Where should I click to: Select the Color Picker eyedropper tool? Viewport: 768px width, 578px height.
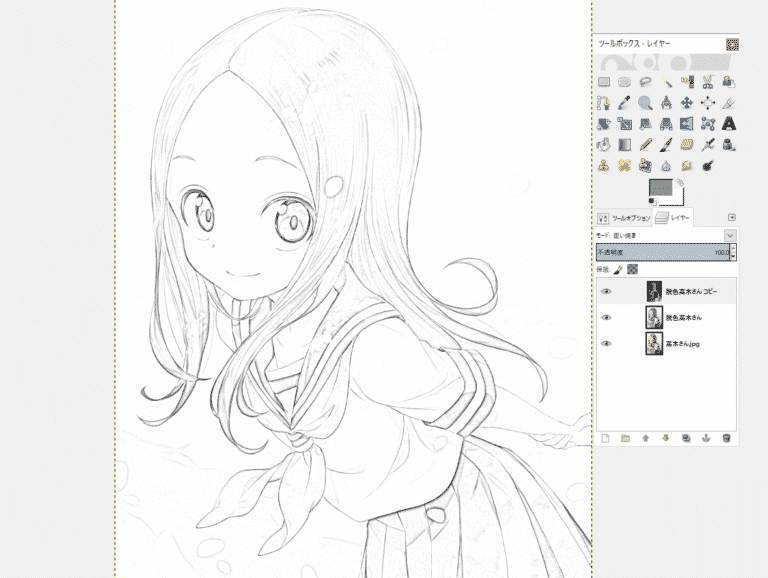coord(625,102)
